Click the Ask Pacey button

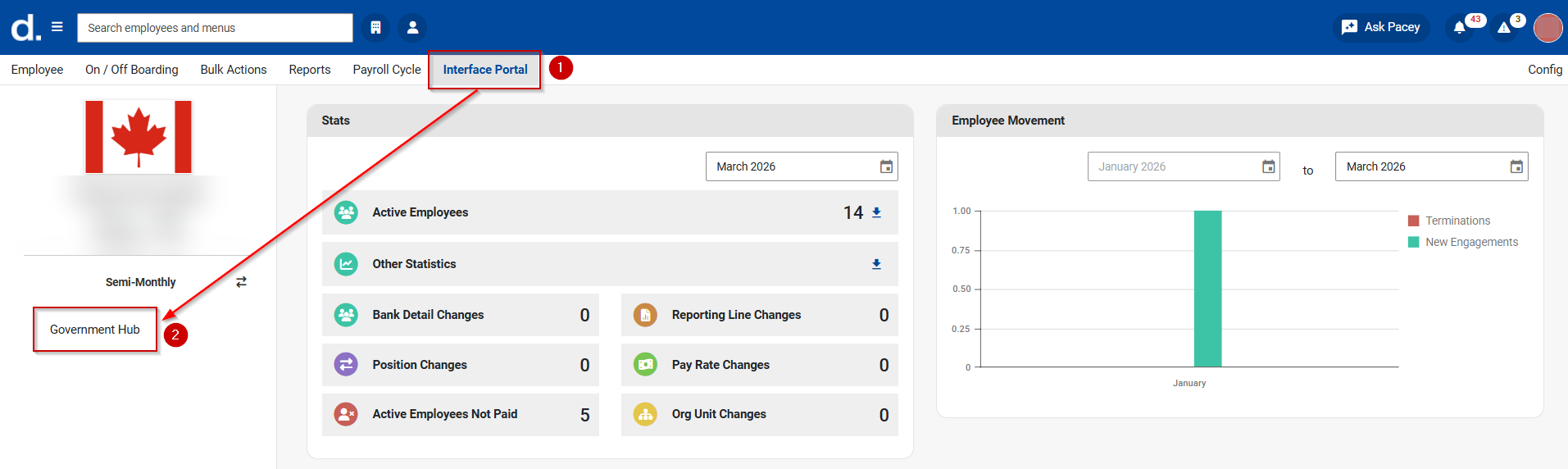point(1381,27)
